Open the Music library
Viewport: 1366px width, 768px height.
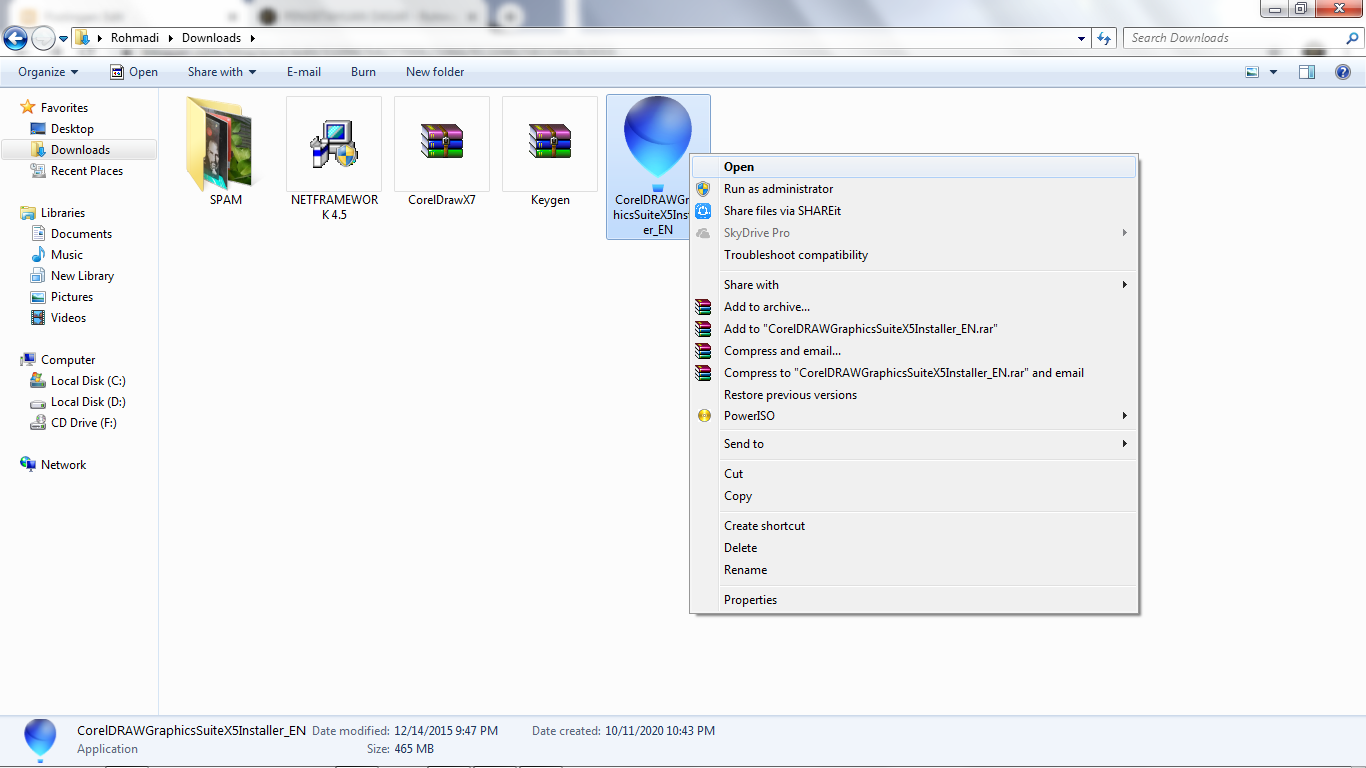[67, 255]
